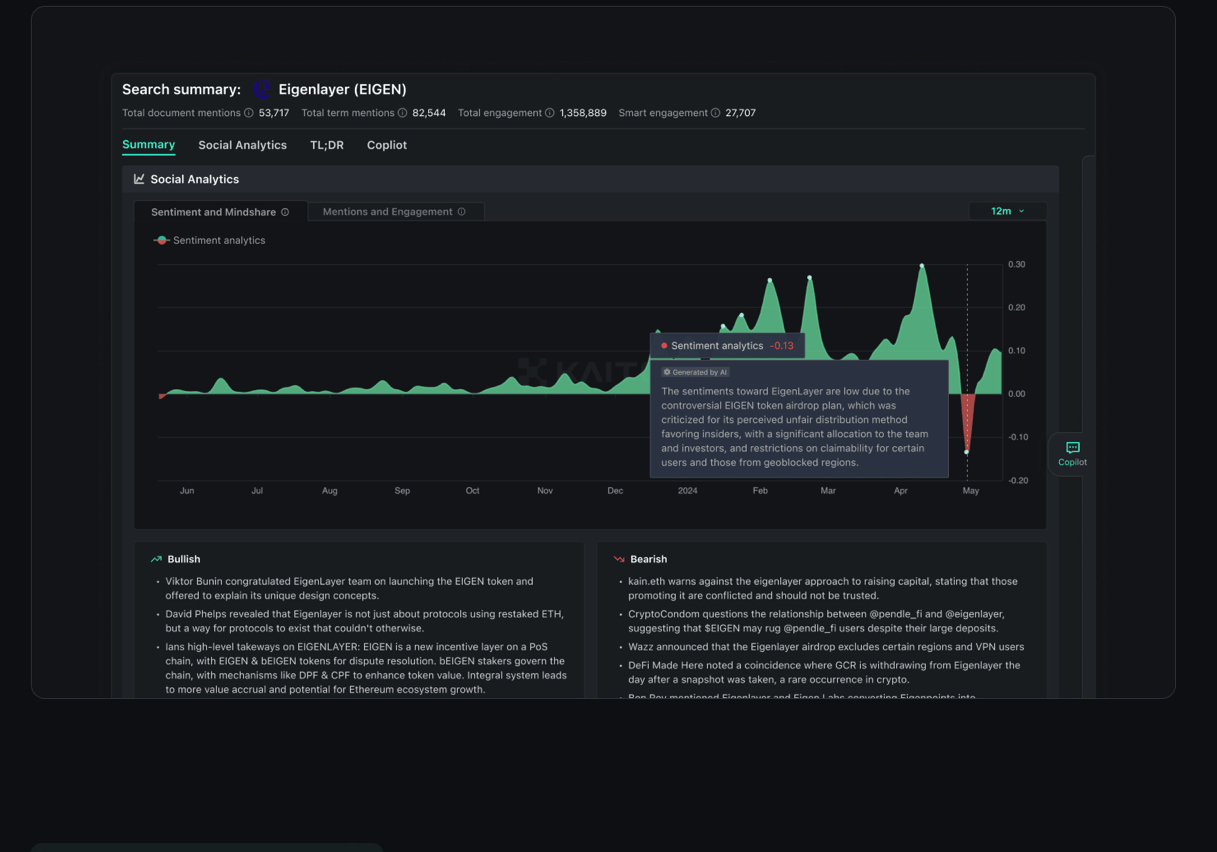Select Mentions and Engagement chart tab
1217x852 pixels.
pyautogui.click(x=396, y=212)
